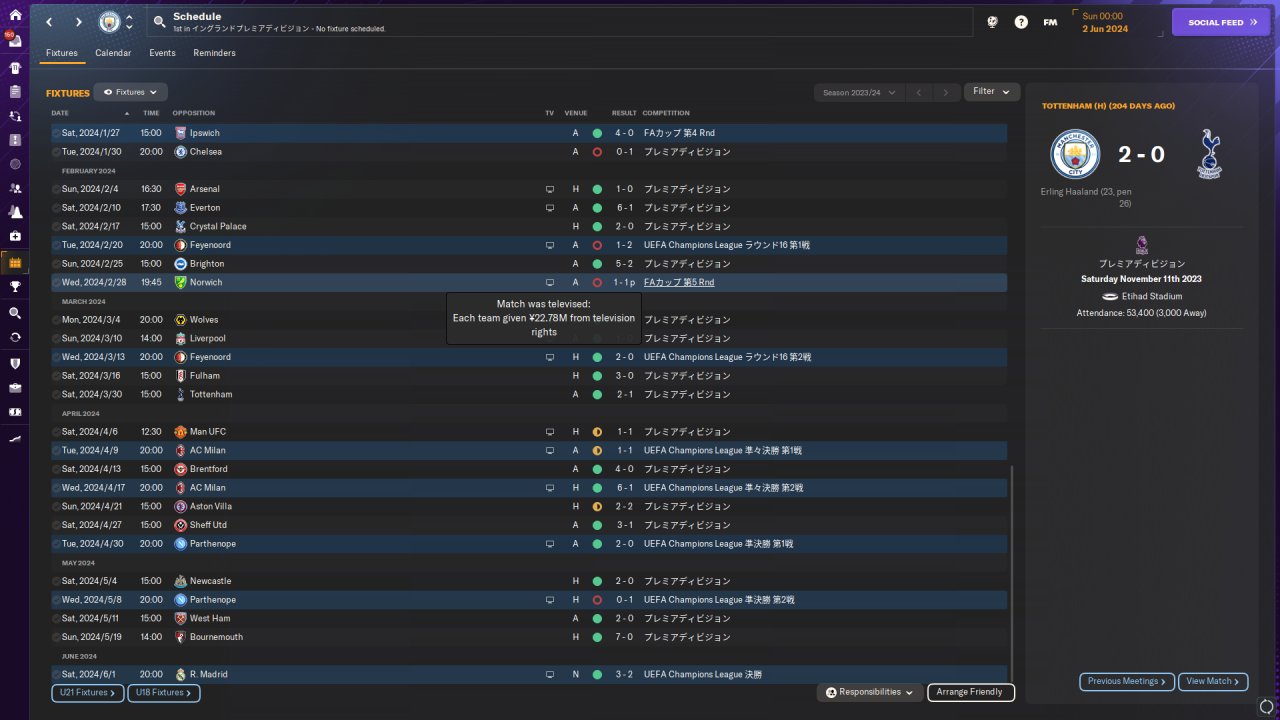Image resolution: width=1280 pixels, height=720 pixels.
Task: Select the Man UFC fixture row
Action: click(529, 432)
